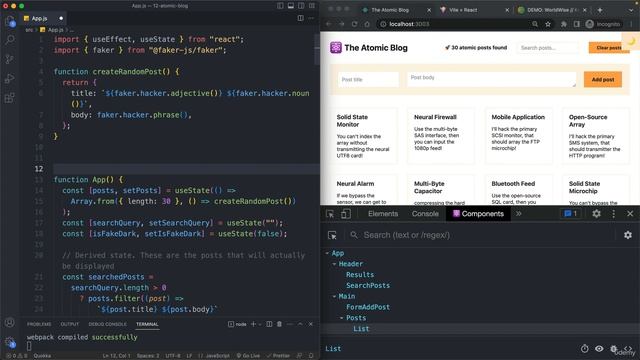Image resolution: width=640 pixels, height=360 pixels.
Task: Open editor More Actions ellipsis menu
Action: [311, 18]
